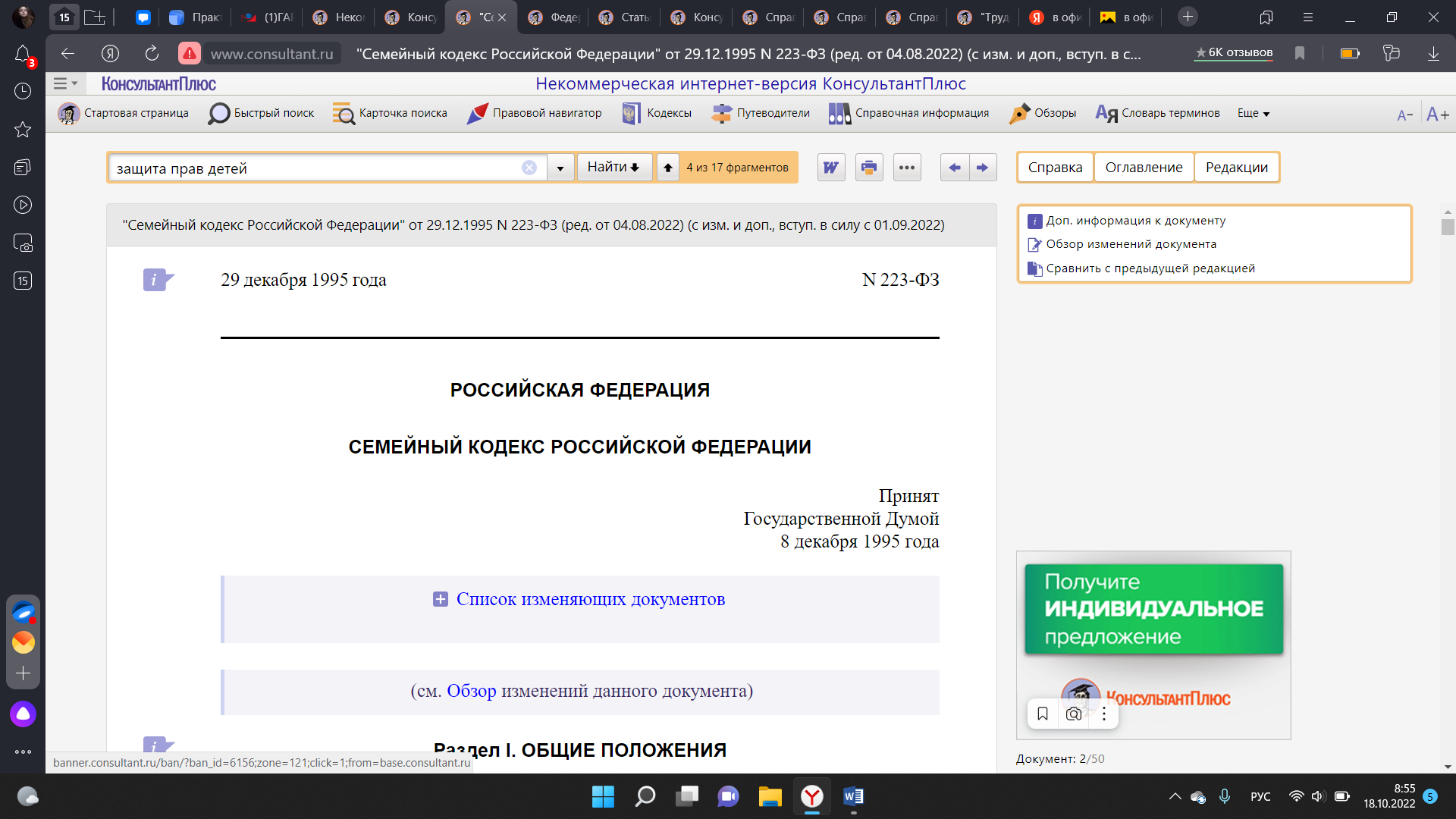Click the Найти button
This screenshot has width=1456, height=819.
[614, 167]
